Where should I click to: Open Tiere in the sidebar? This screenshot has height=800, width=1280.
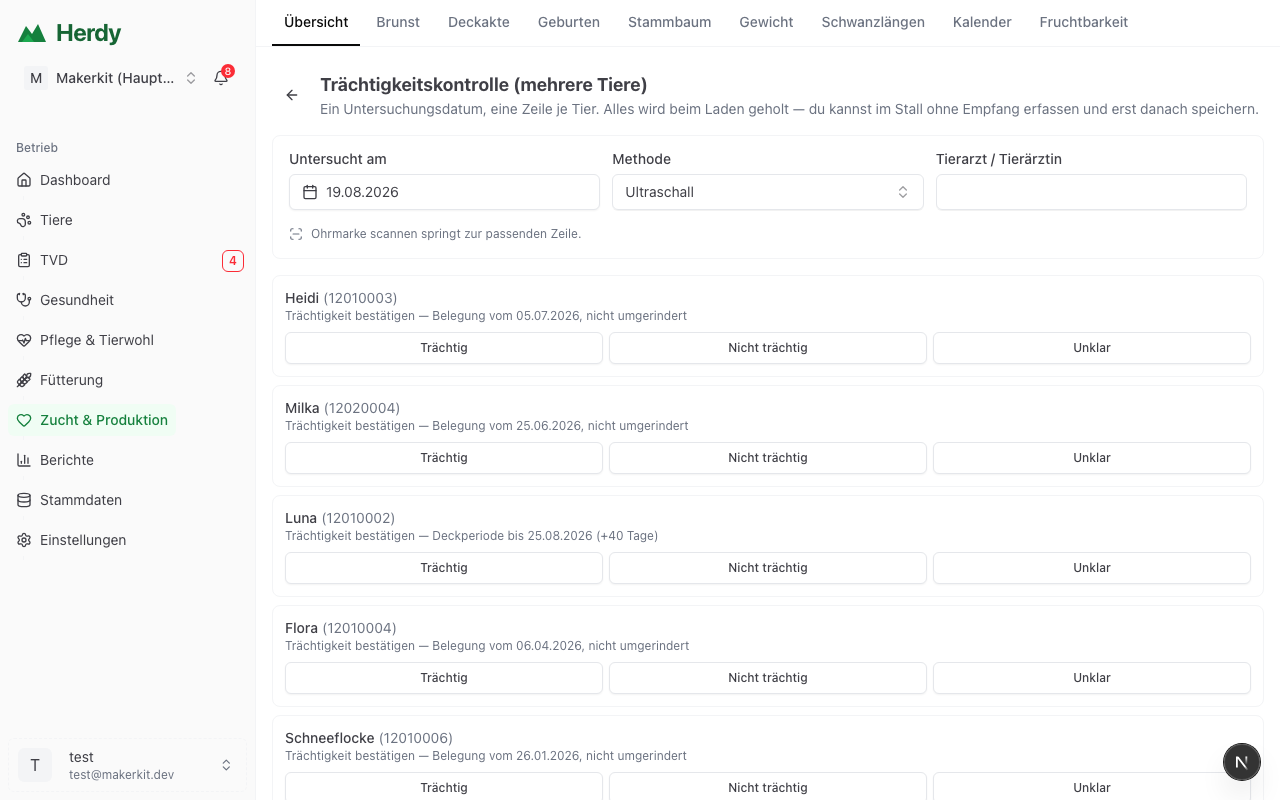(x=56, y=220)
